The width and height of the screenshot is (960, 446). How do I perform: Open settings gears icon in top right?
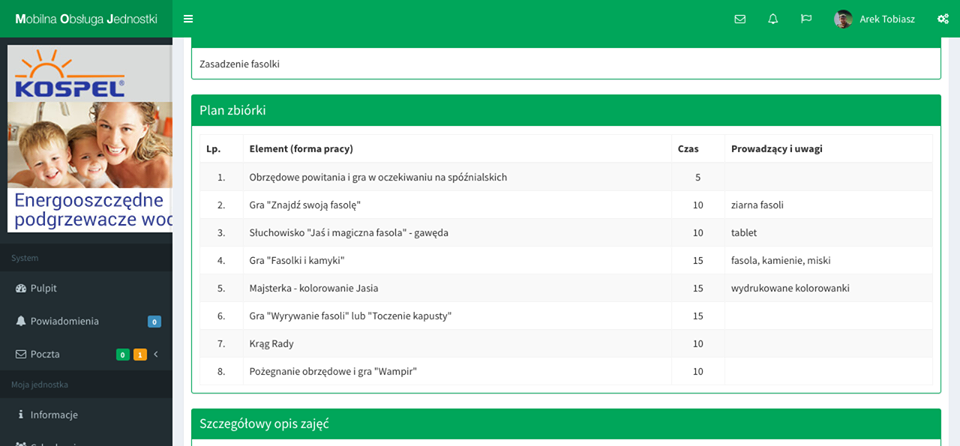click(x=942, y=19)
